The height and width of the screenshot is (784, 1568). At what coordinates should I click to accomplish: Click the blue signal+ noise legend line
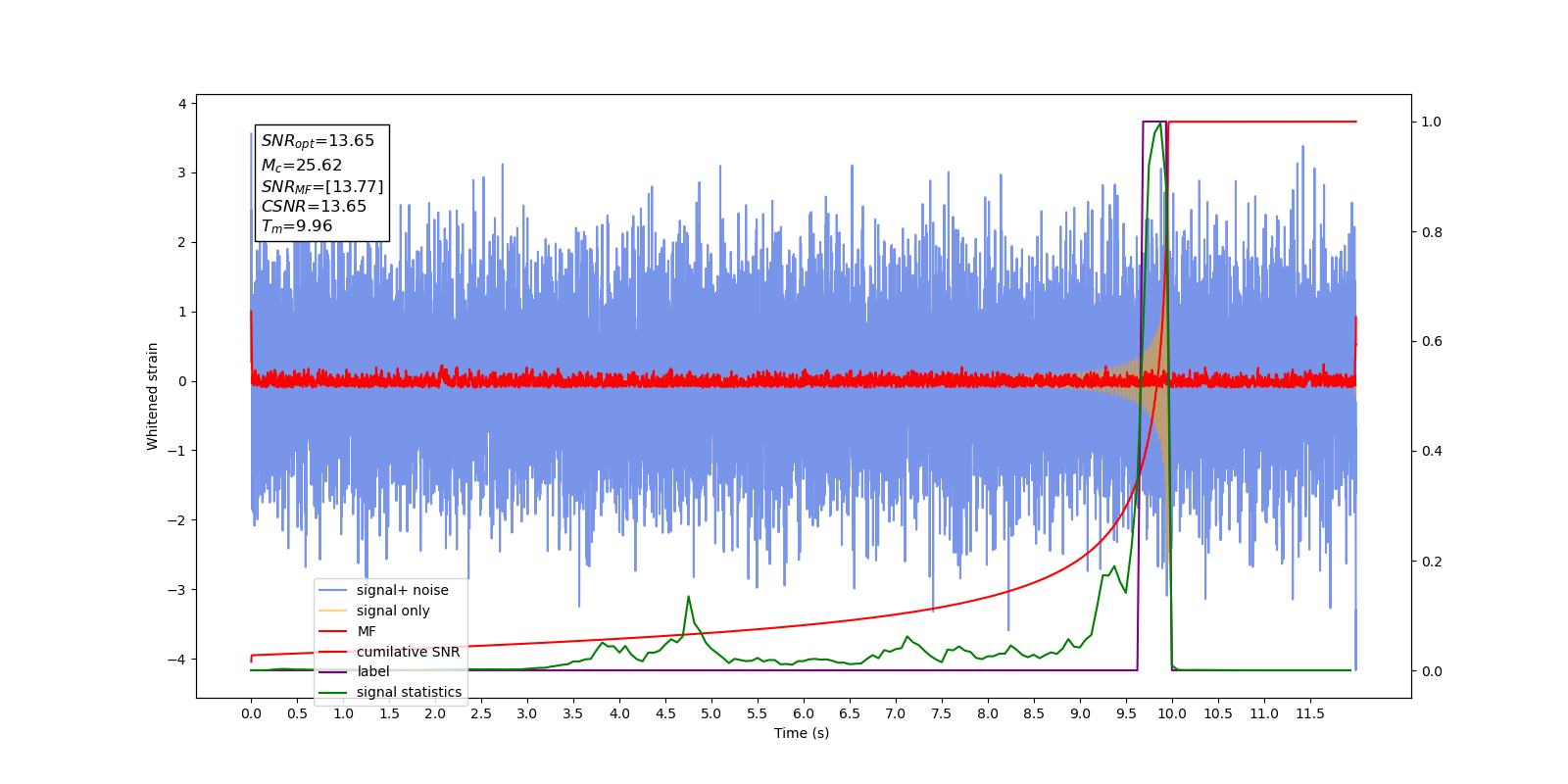coord(333,590)
